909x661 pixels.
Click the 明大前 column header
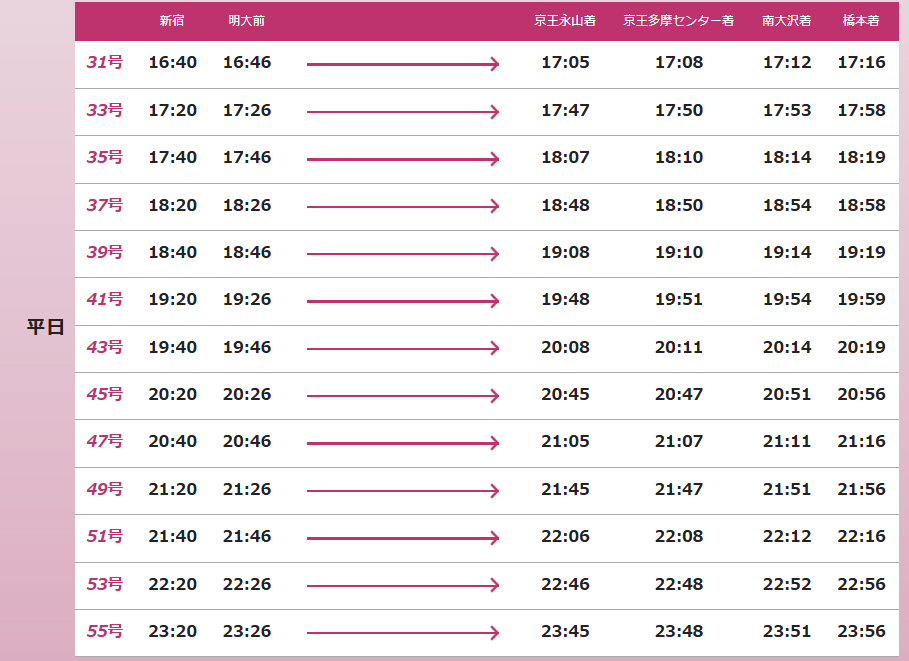[246, 21]
